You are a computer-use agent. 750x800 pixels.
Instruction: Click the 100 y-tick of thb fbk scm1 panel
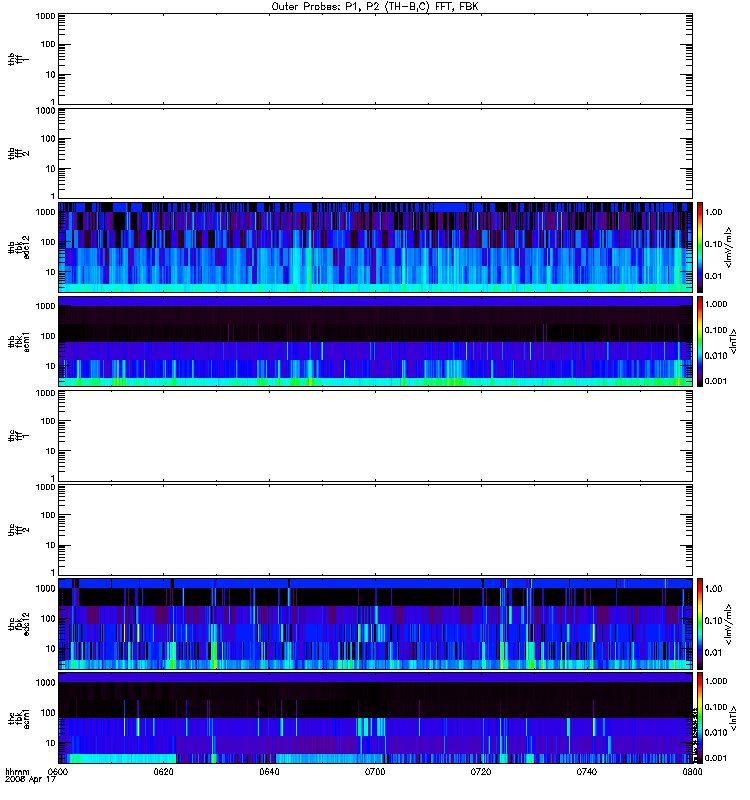pyautogui.click(x=48, y=336)
